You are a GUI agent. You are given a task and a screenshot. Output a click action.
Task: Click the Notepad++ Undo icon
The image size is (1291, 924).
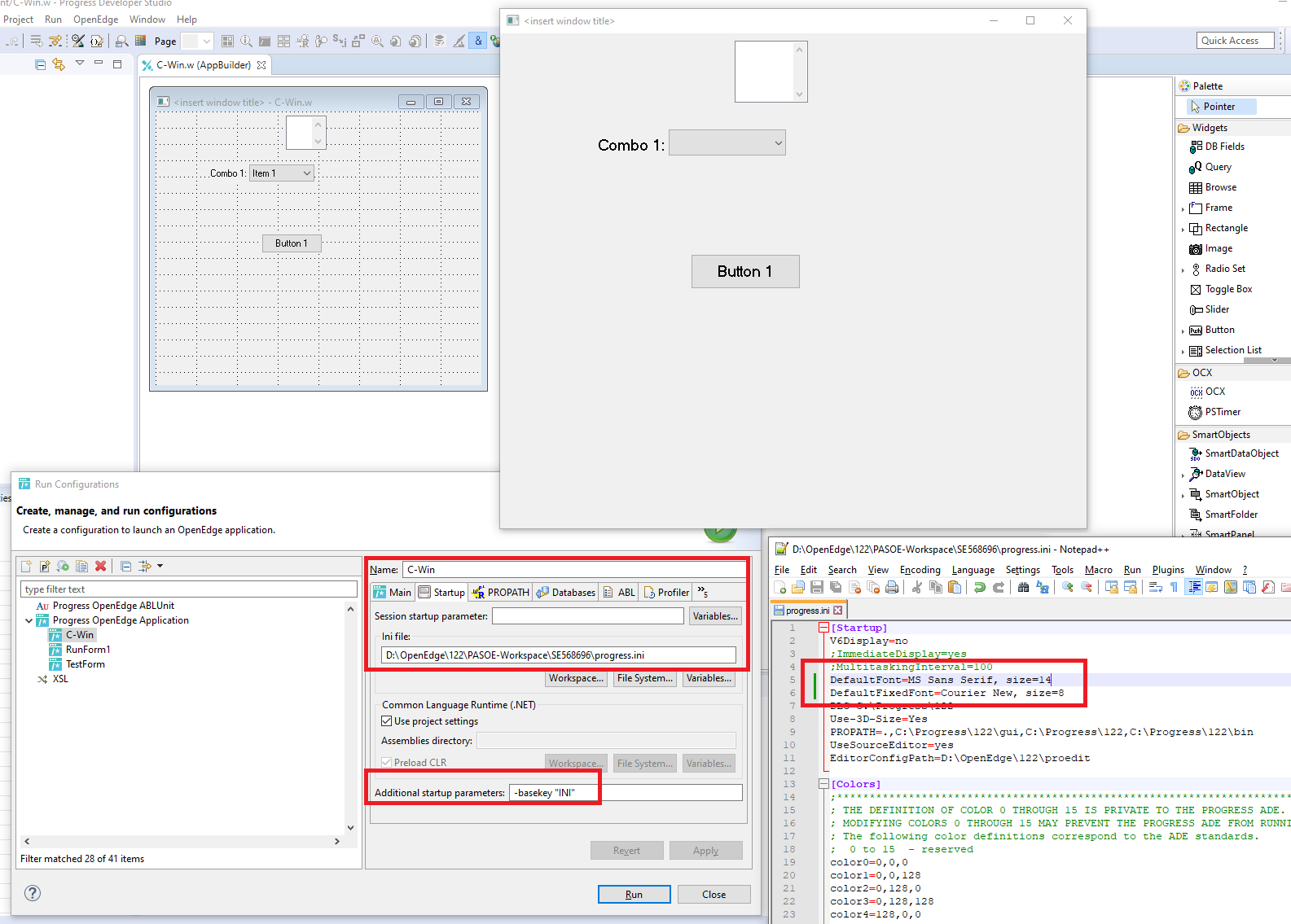coord(980,587)
